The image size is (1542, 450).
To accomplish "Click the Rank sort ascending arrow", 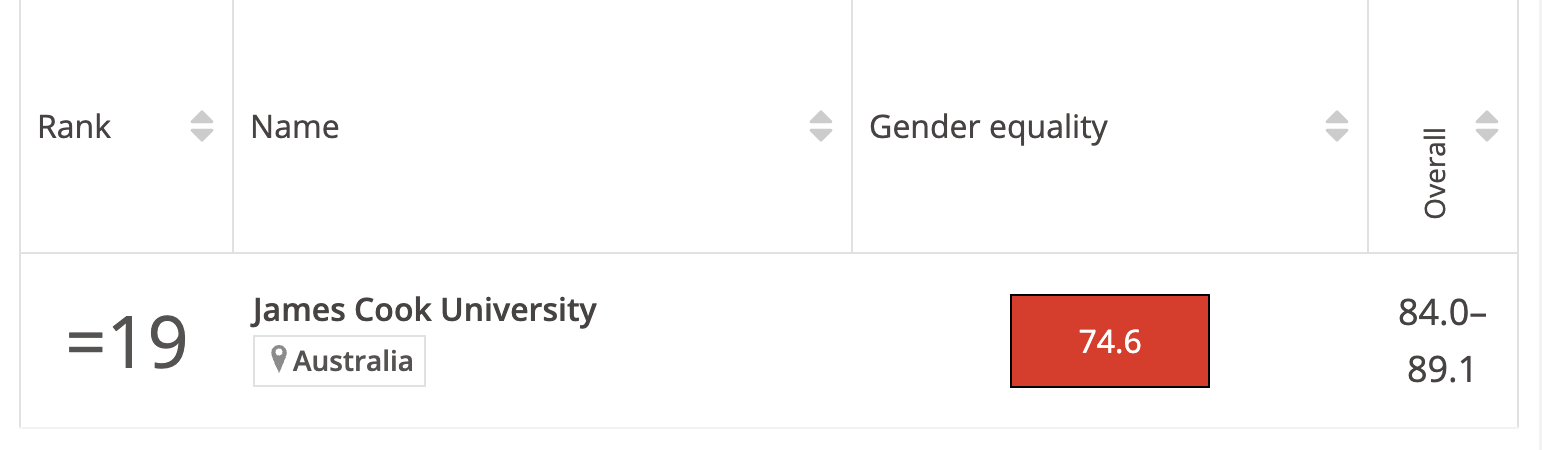I will (x=202, y=117).
